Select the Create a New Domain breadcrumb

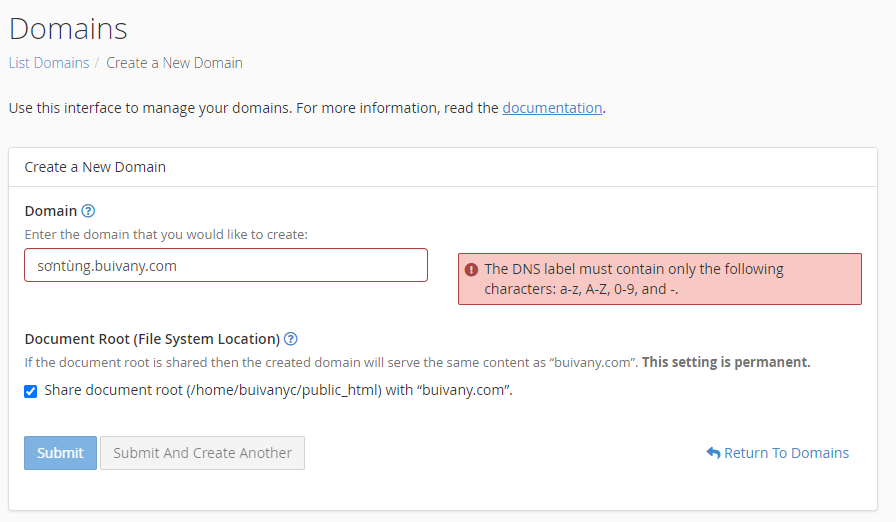point(174,63)
